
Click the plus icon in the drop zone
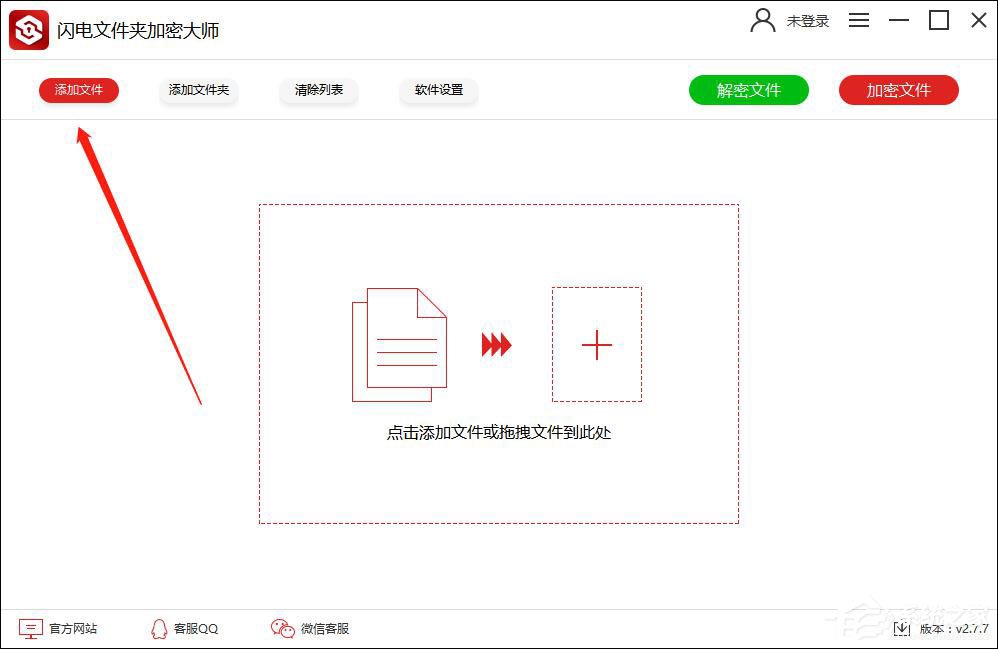tap(596, 344)
